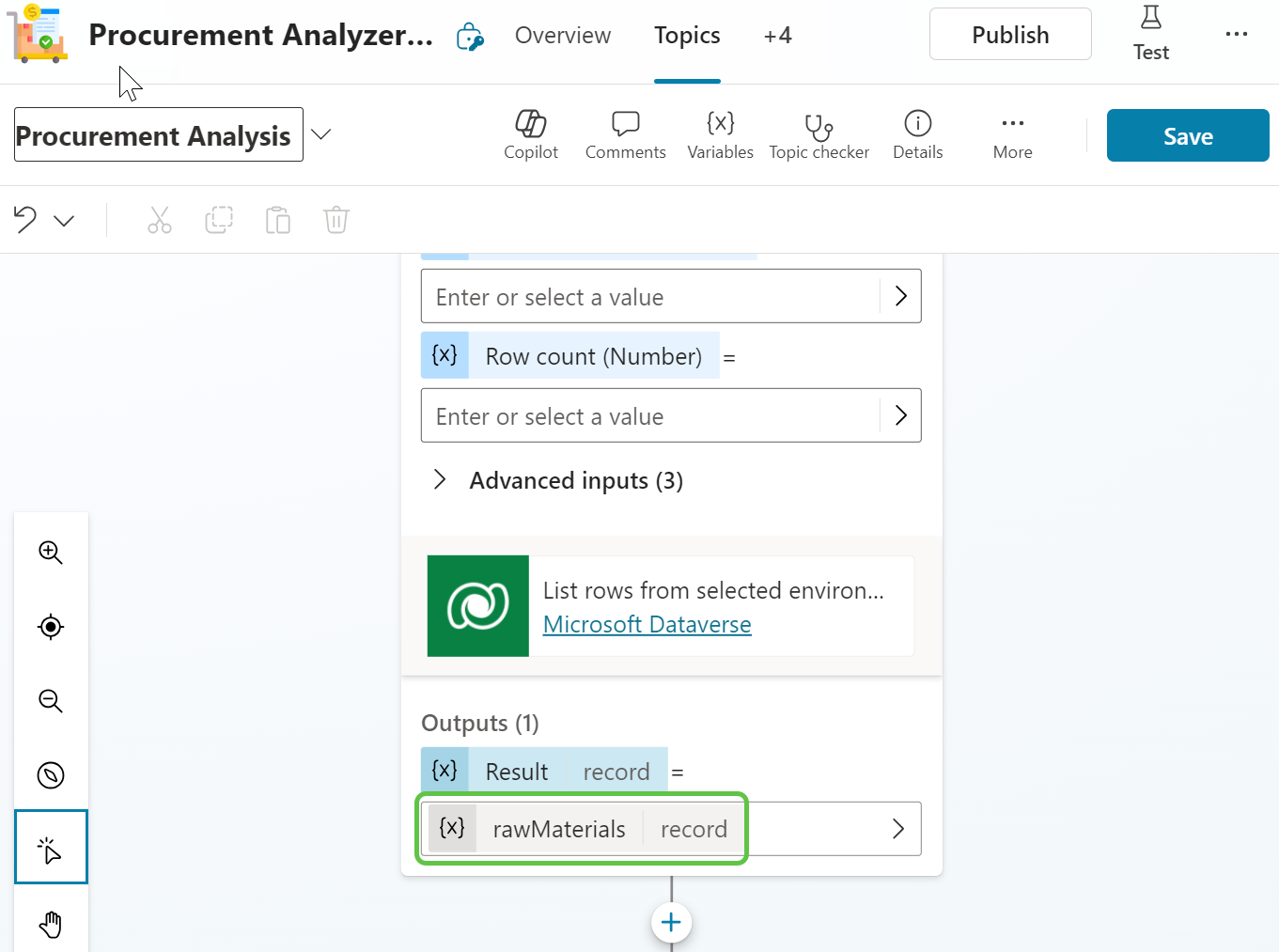Show topic Details
The image size is (1279, 952).
coord(917,134)
